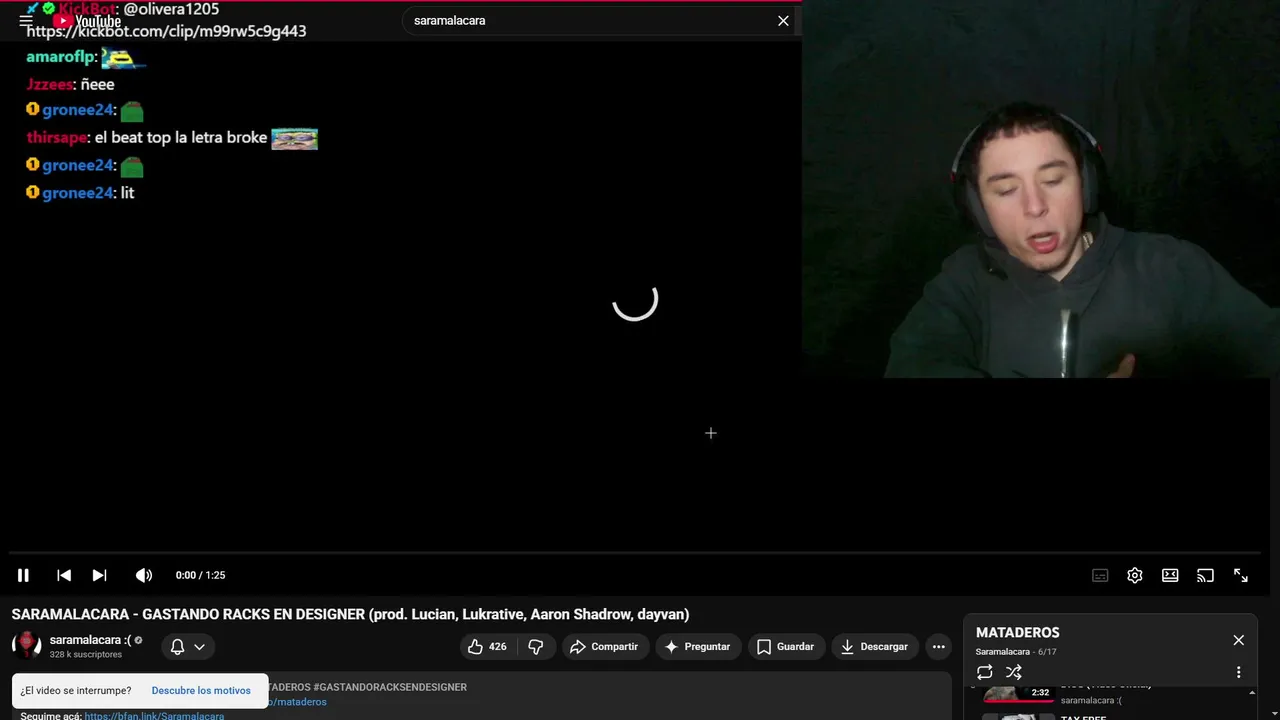Screen dimensions: 1280x720
Task: Cast video to a TV
Action: point(1205,575)
